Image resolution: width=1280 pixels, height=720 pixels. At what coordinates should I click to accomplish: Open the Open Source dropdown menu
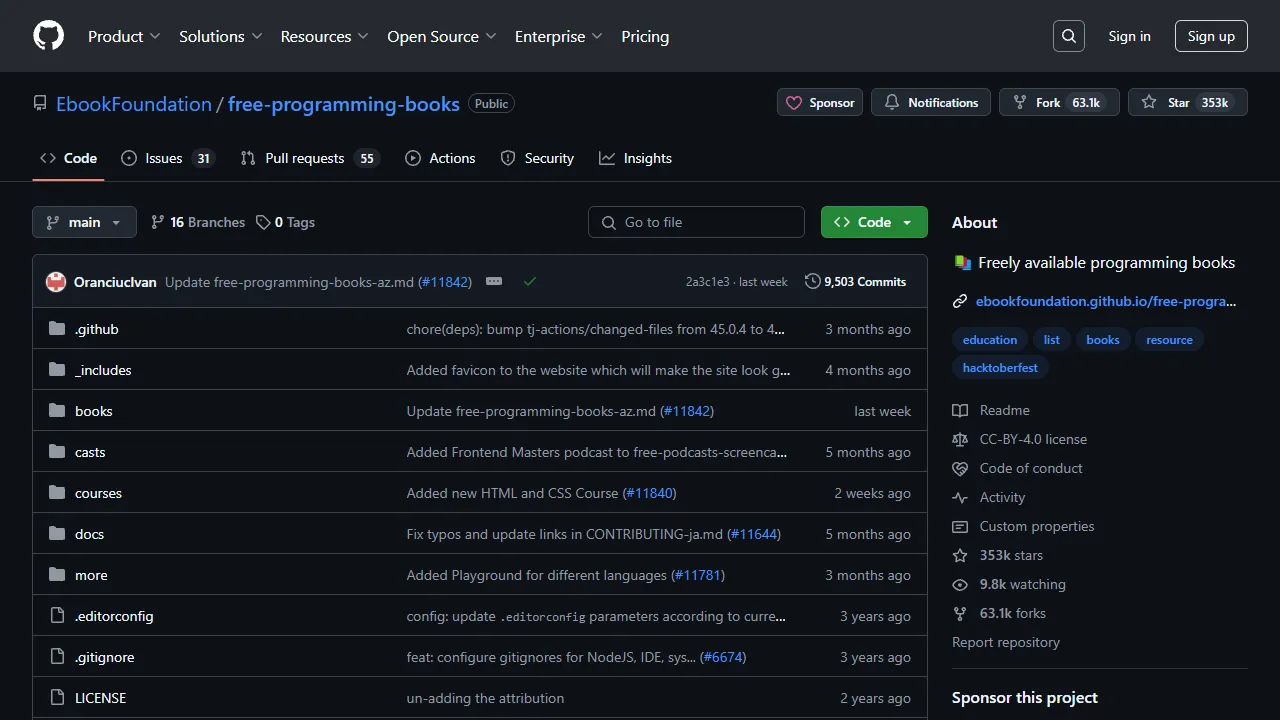pyautogui.click(x=442, y=36)
